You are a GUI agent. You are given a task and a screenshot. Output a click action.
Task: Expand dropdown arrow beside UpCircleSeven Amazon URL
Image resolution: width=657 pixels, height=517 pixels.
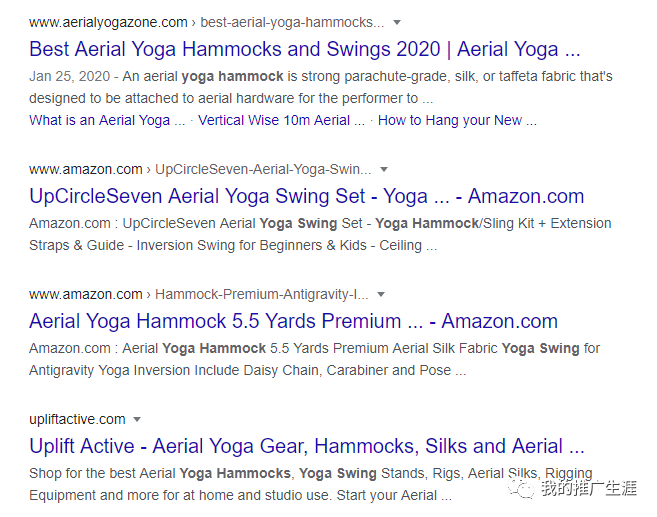pos(384,169)
